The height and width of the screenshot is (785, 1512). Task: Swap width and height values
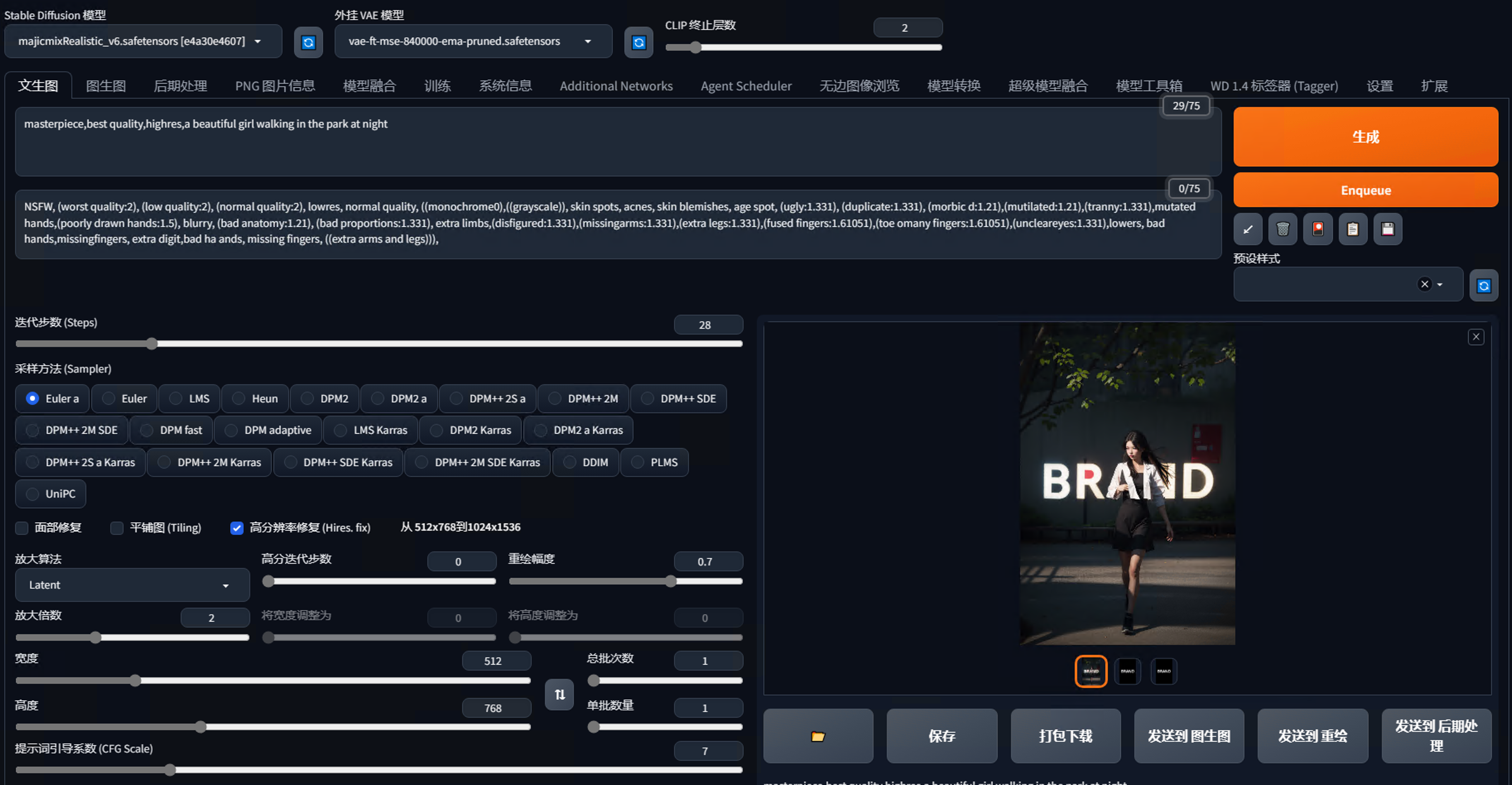(559, 695)
